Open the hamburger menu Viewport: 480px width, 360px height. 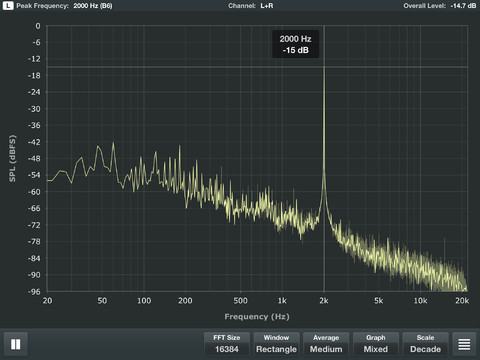(464, 344)
